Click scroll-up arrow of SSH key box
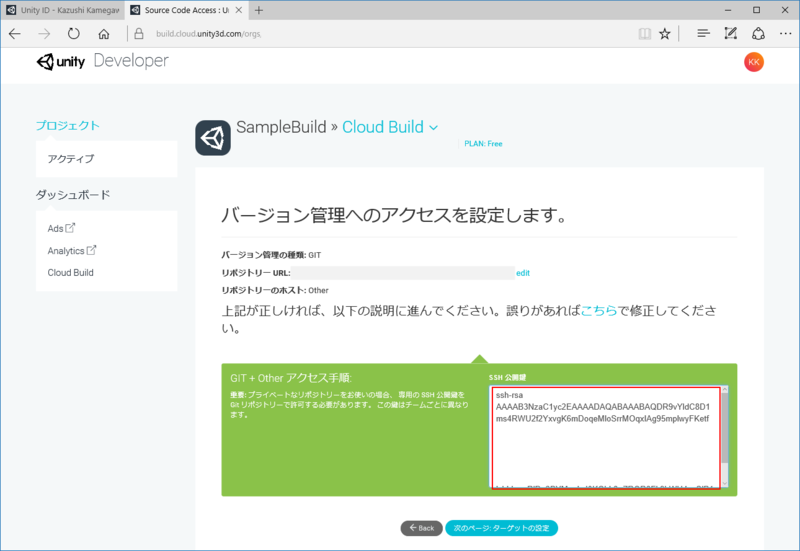Image resolution: width=800 pixels, height=551 pixels. pos(724,390)
